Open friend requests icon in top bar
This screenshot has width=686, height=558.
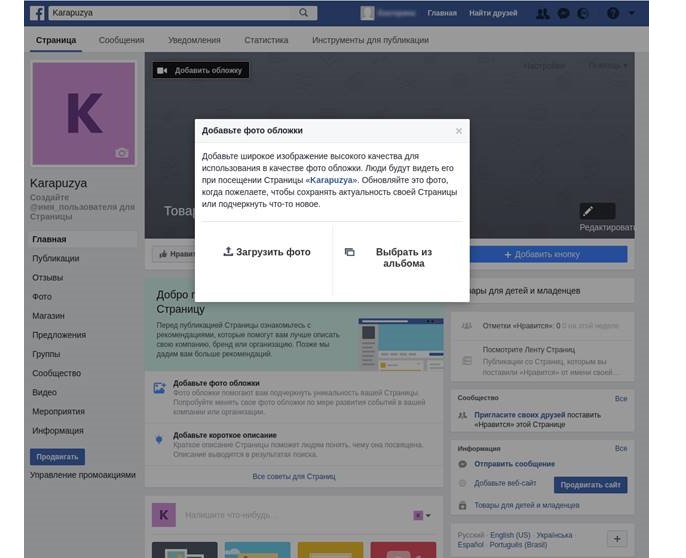(x=542, y=13)
